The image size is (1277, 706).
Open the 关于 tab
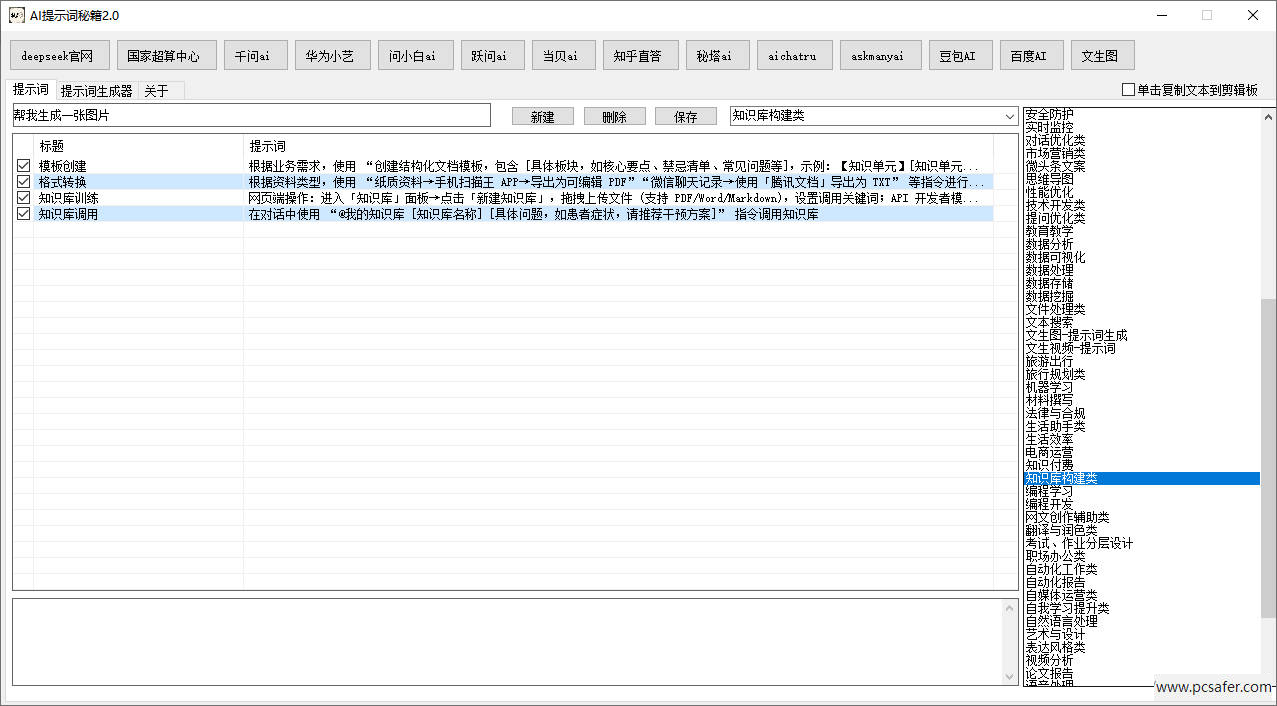pos(156,91)
